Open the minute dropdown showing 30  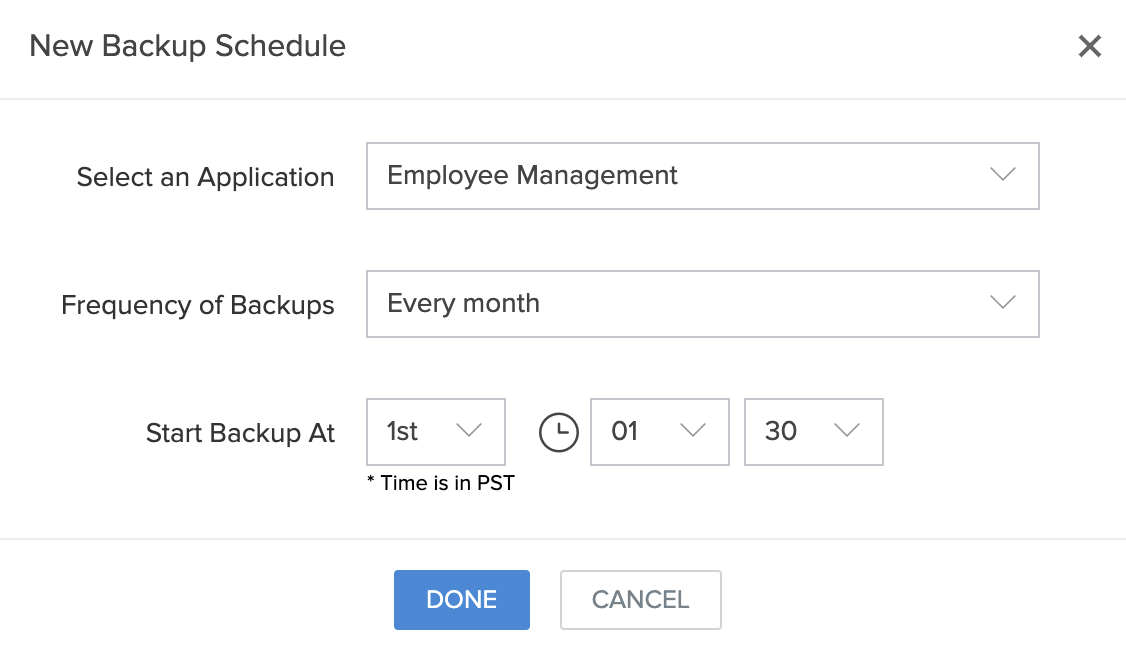pos(814,432)
